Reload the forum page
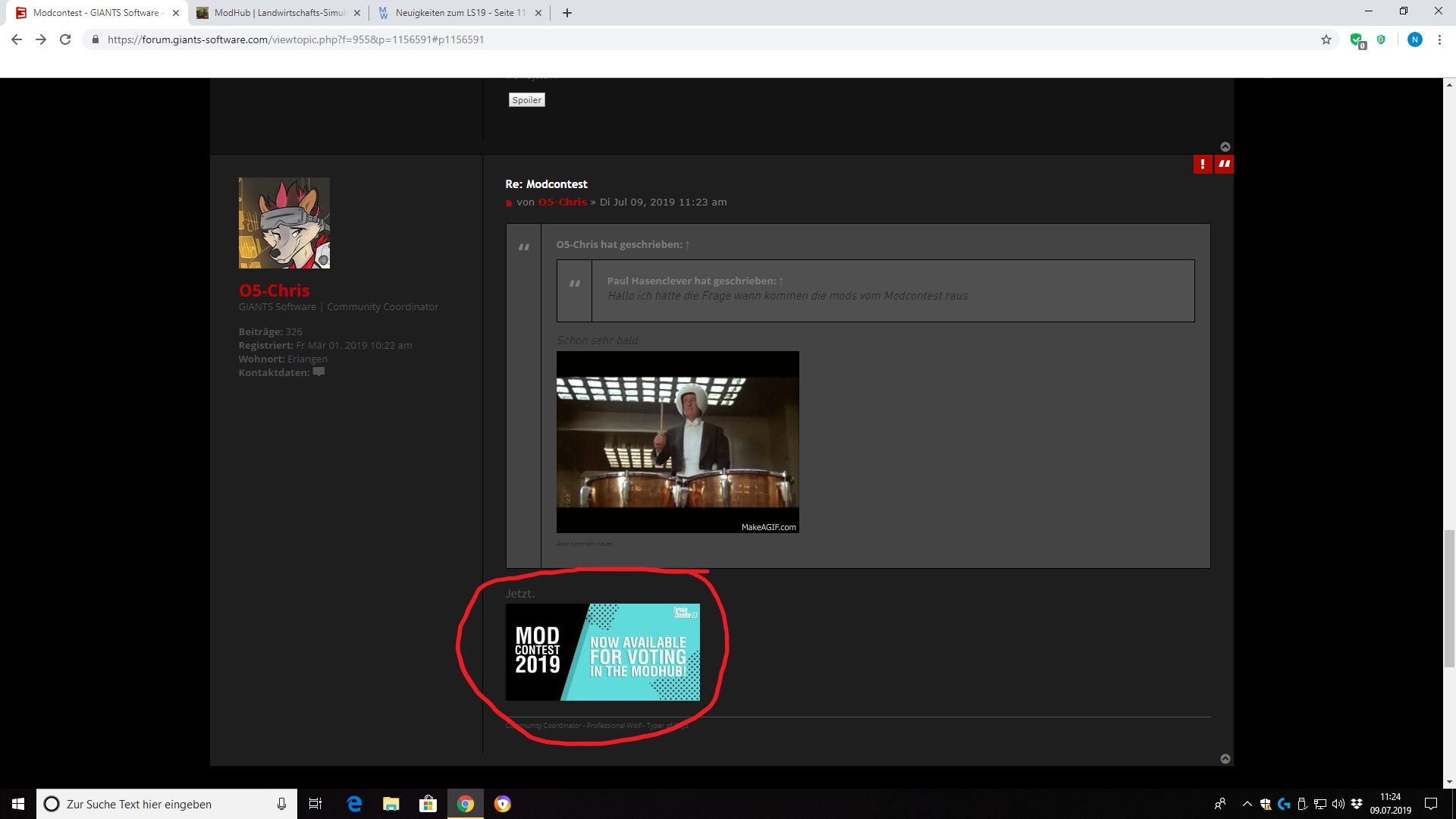Screen dimensions: 1456x819 pyautogui.click(x=65, y=39)
